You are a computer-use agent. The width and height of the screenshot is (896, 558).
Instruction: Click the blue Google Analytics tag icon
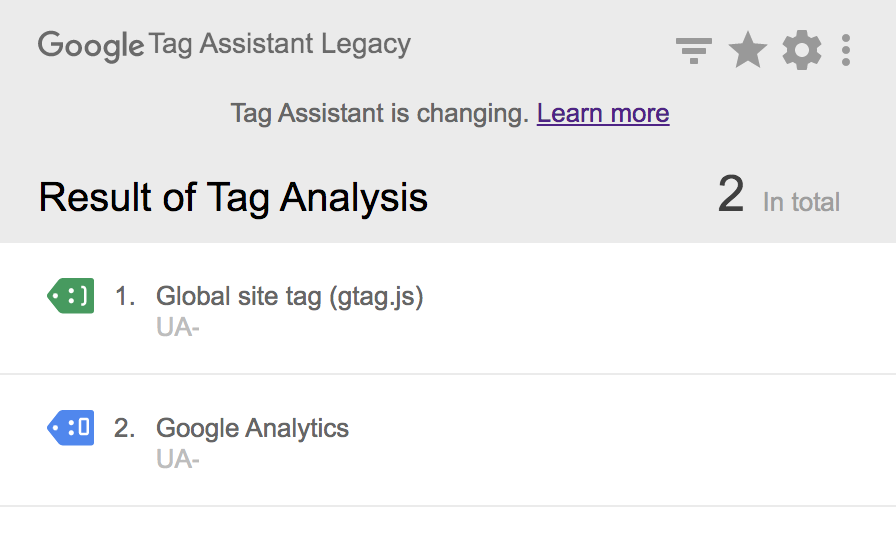click(x=70, y=428)
